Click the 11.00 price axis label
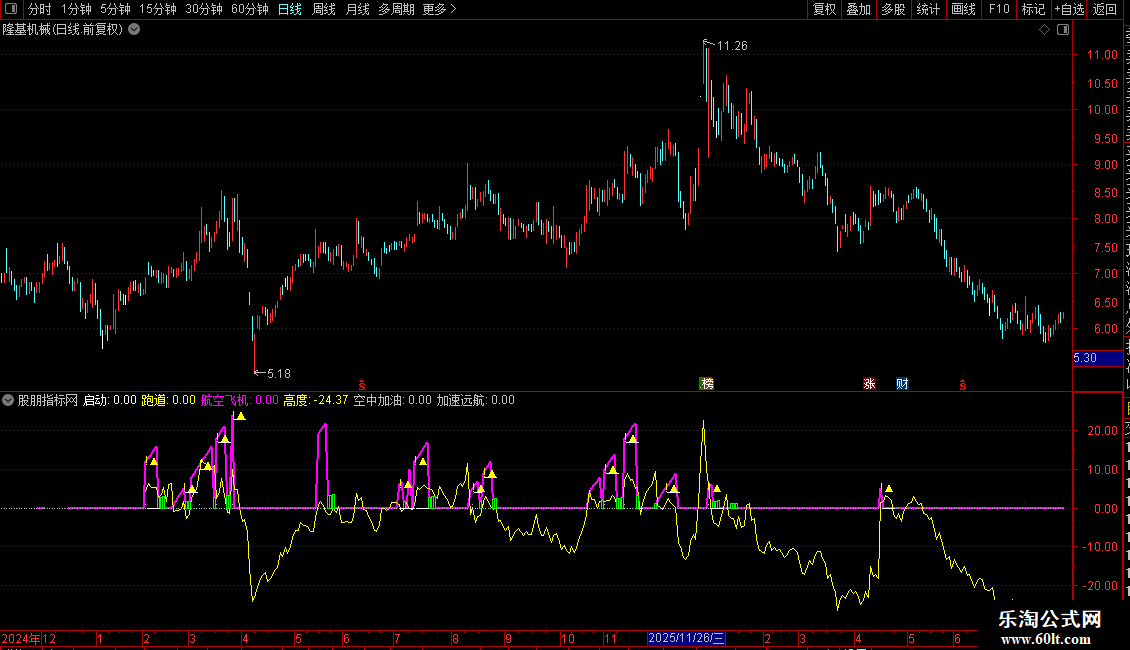 pos(1102,55)
